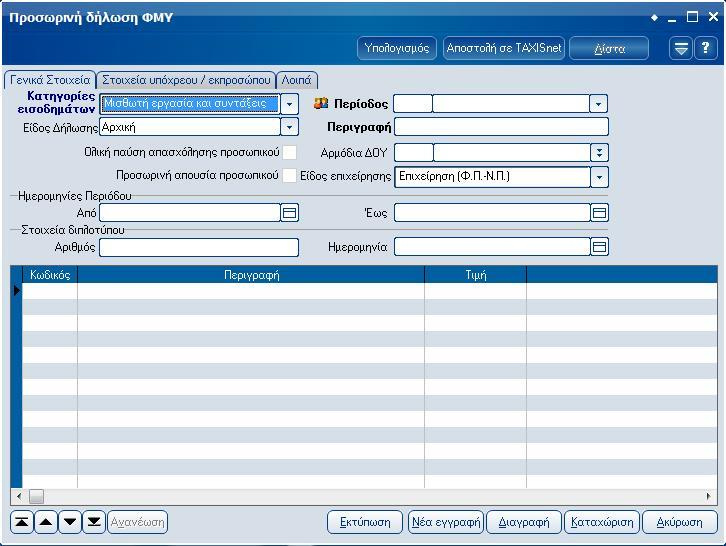This screenshot has width=726, height=546.
Task: Select the Γενικά Στοιχεία tab
Action: pos(50,80)
